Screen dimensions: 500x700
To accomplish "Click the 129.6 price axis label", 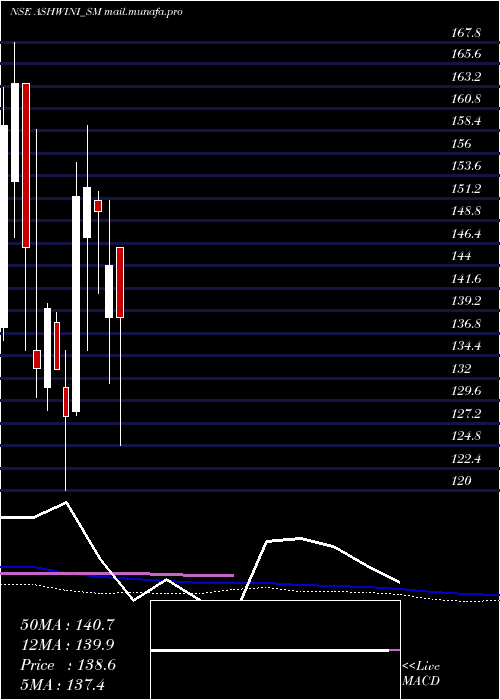I will (466, 391).
